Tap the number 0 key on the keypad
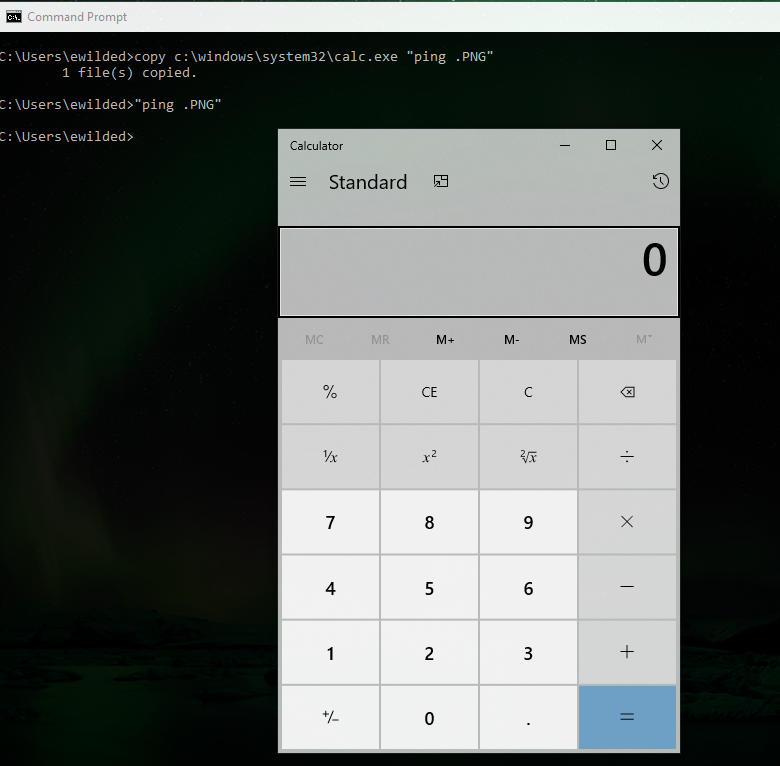 pos(429,717)
